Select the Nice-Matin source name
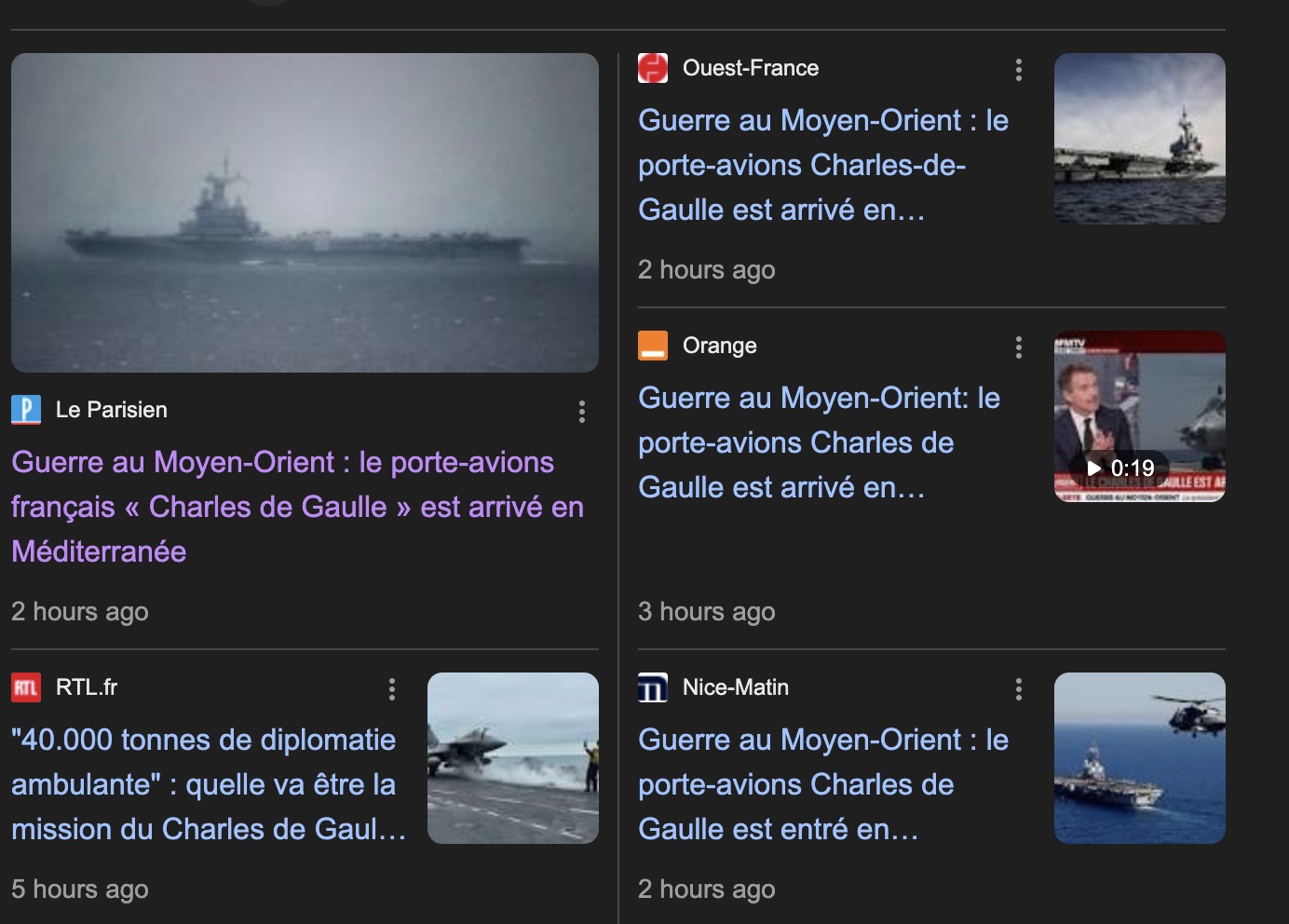The width and height of the screenshot is (1289, 924). point(736,687)
